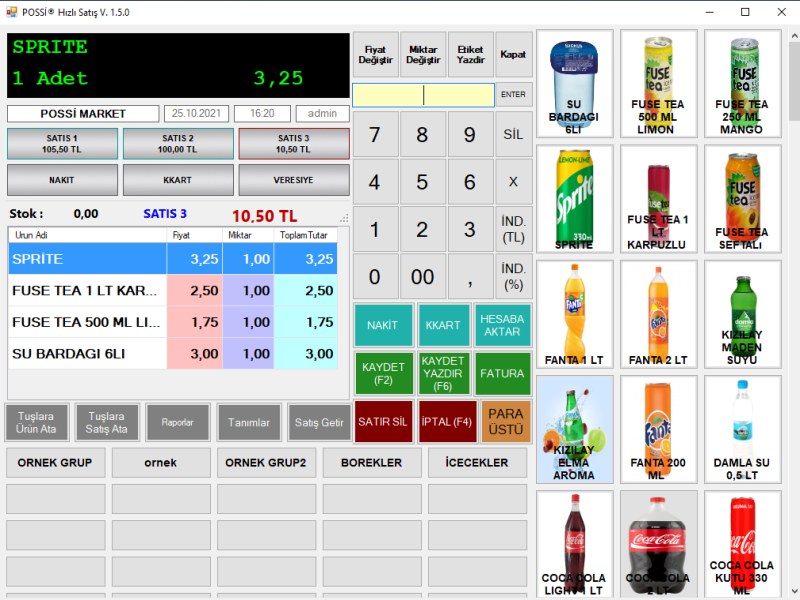The width and height of the screenshot is (800, 600).
Task: Tap numpad key 9
Action: tap(469, 135)
